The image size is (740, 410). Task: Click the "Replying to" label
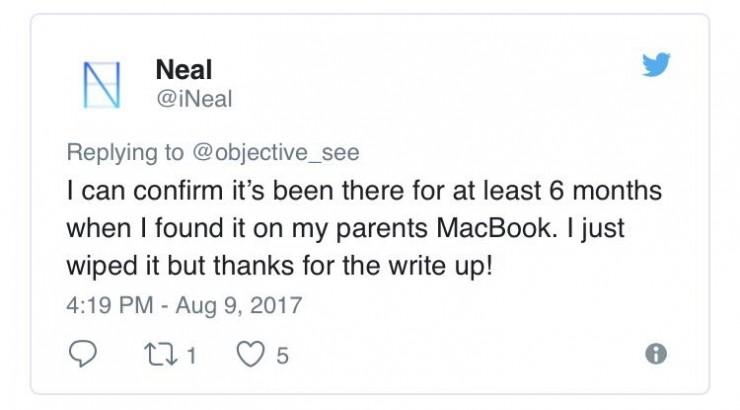pyautogui.click(x=124, y=153)
